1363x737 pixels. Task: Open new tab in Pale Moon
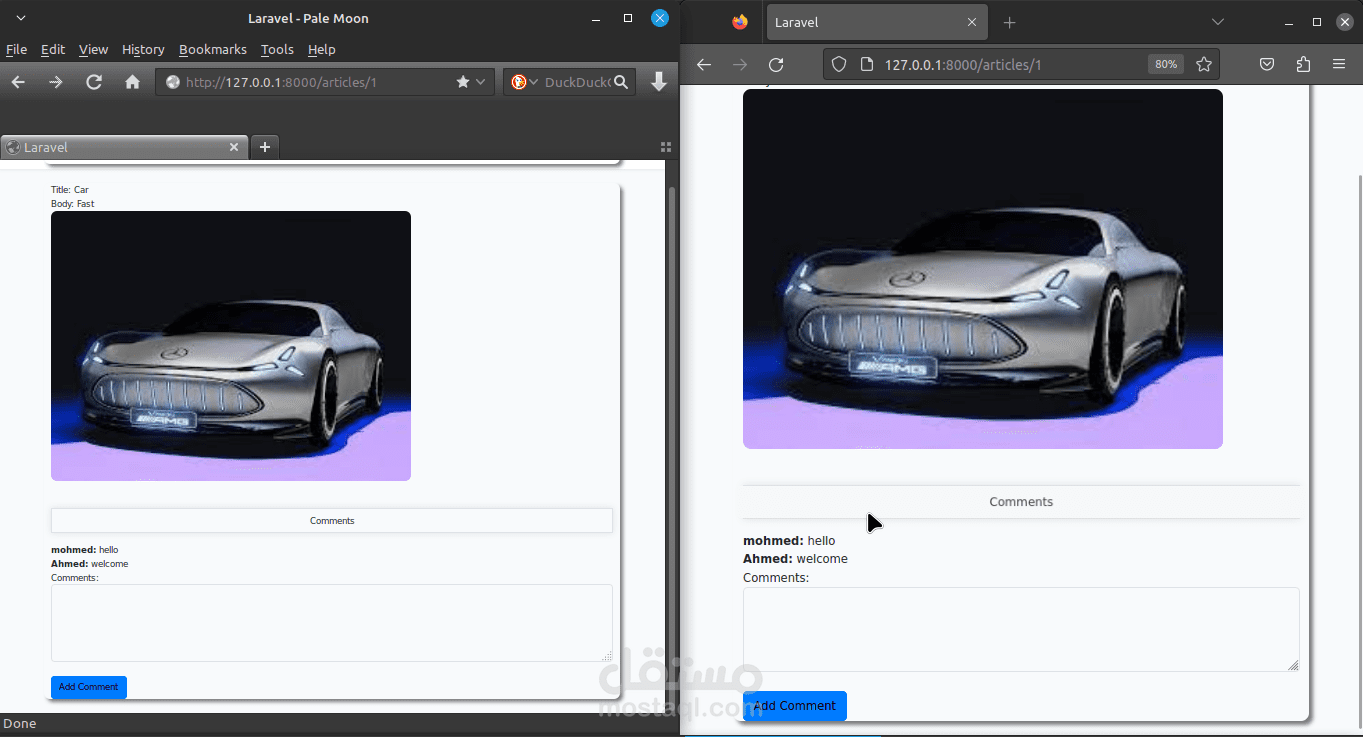coord(265,147)
